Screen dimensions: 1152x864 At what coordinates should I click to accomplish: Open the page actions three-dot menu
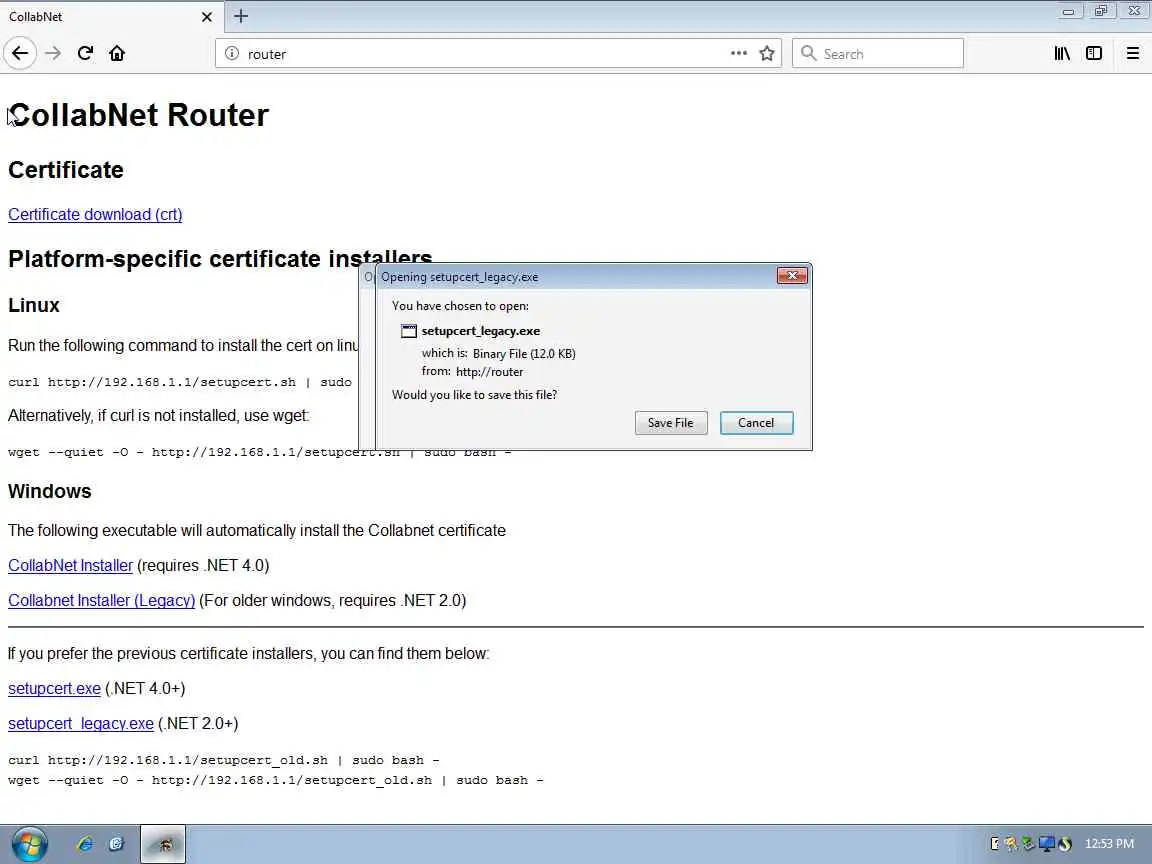tap(738, 53)
